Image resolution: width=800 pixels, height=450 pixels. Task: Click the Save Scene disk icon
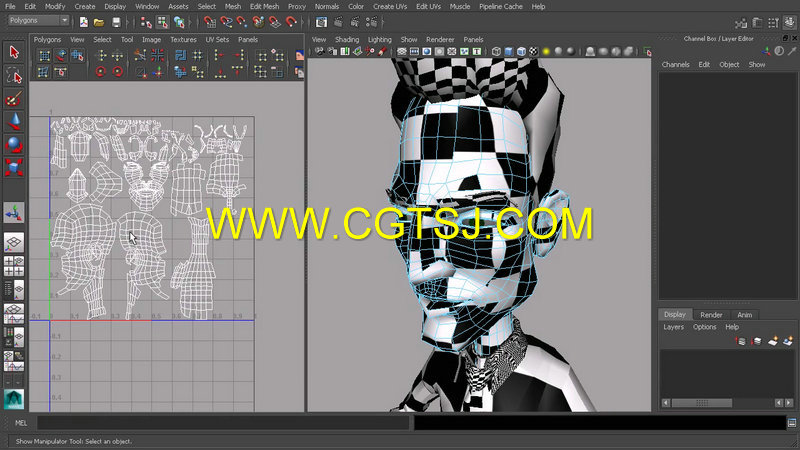coord(116,22)
